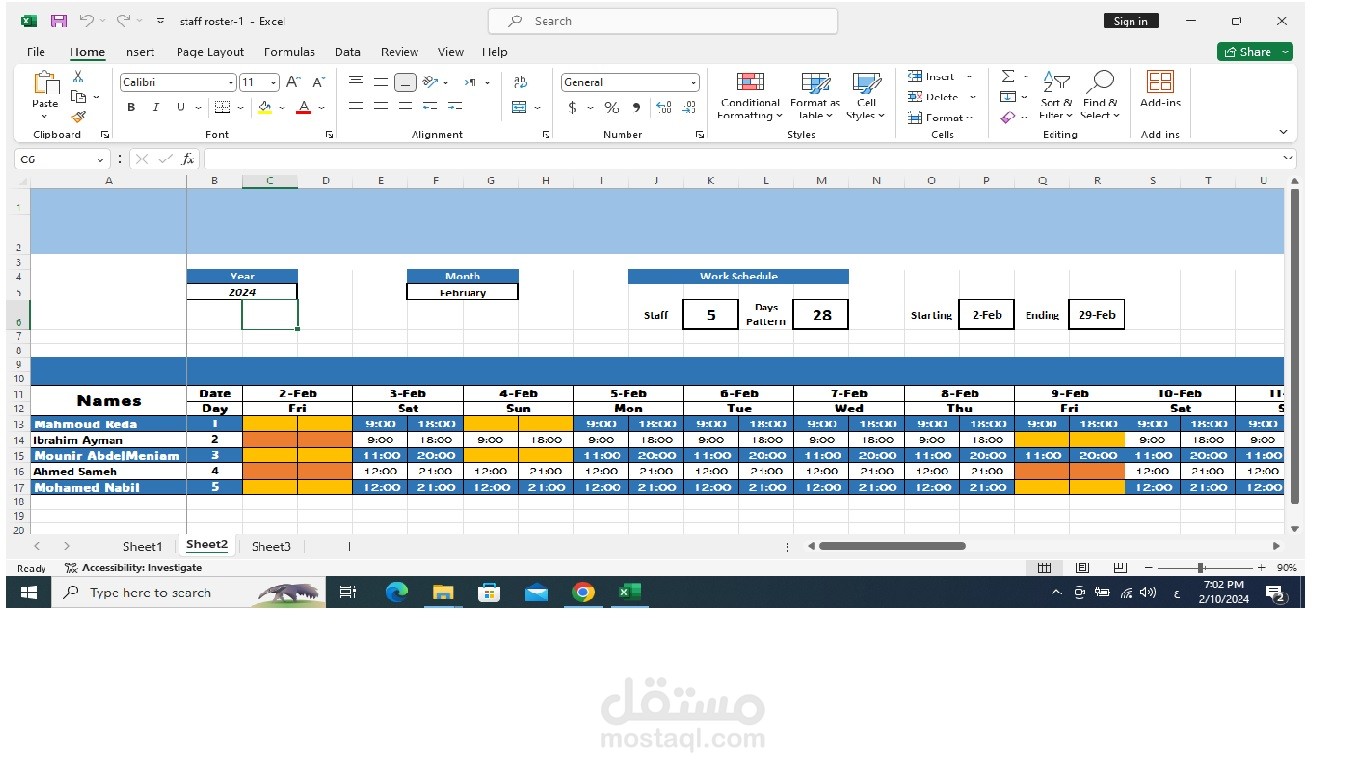This screenshot has height=768, width=1366.
Task: Expand Cell Styles menu
Action: [866, 95]
